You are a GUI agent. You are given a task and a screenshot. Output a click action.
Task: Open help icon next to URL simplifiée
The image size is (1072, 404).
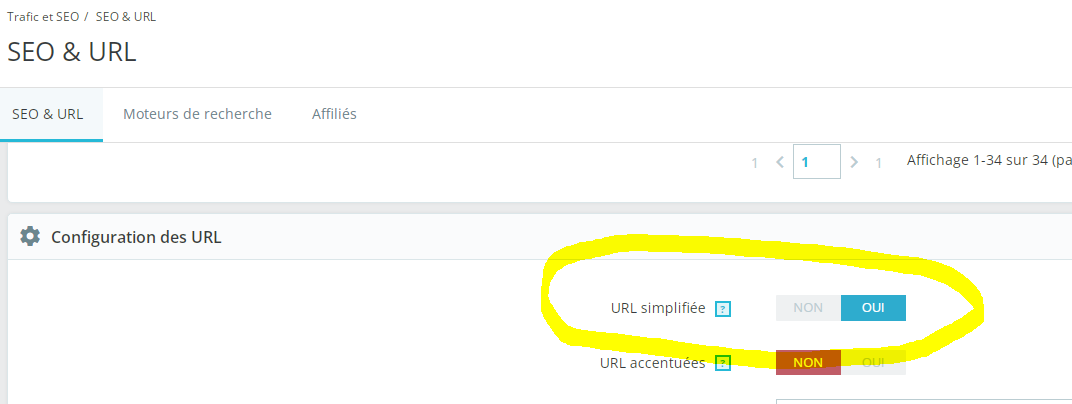pyautogui.click(x=723, y=309)
